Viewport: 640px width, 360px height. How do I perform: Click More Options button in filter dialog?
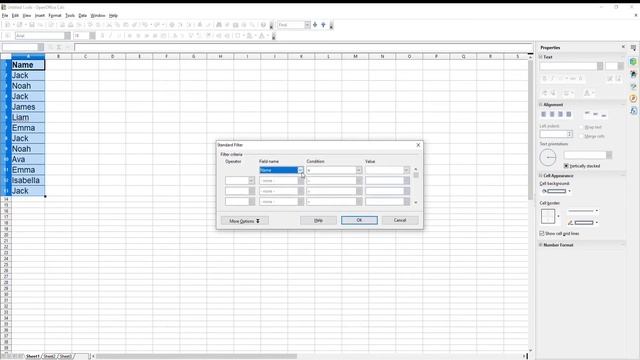[x=244, y=221]
